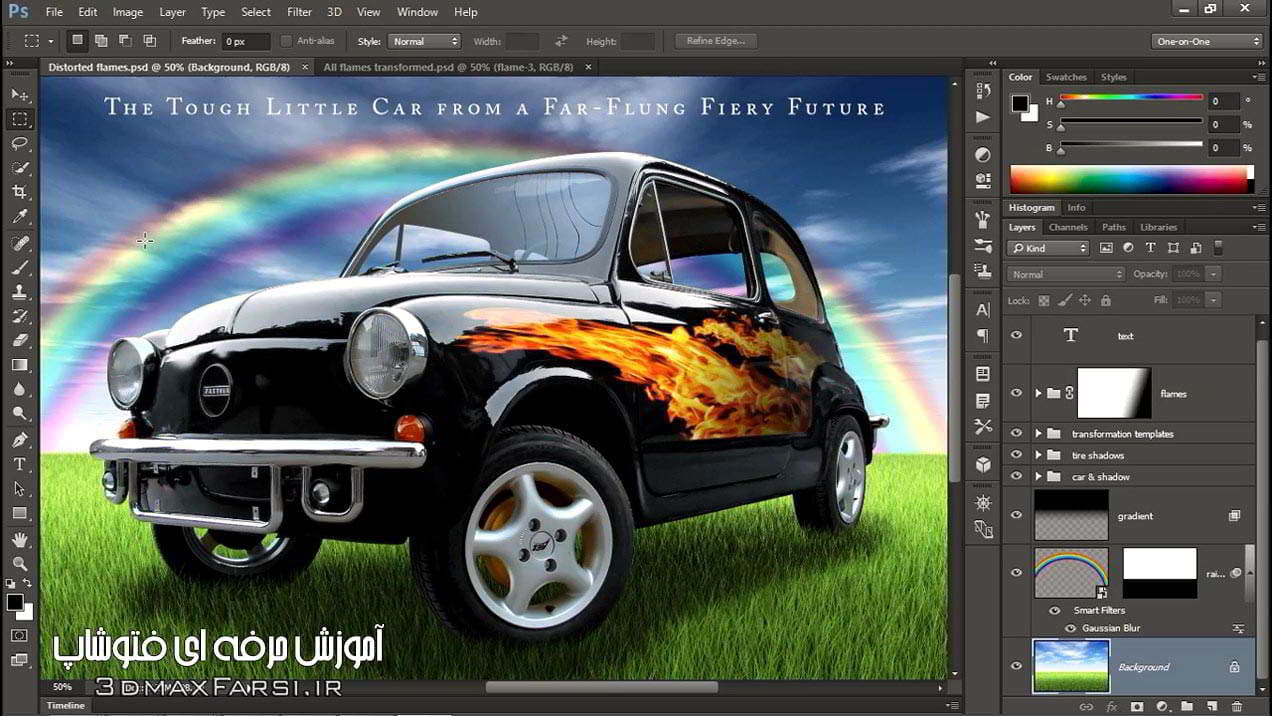
Task: Select the Brush tool
Action: pos(19,269)
